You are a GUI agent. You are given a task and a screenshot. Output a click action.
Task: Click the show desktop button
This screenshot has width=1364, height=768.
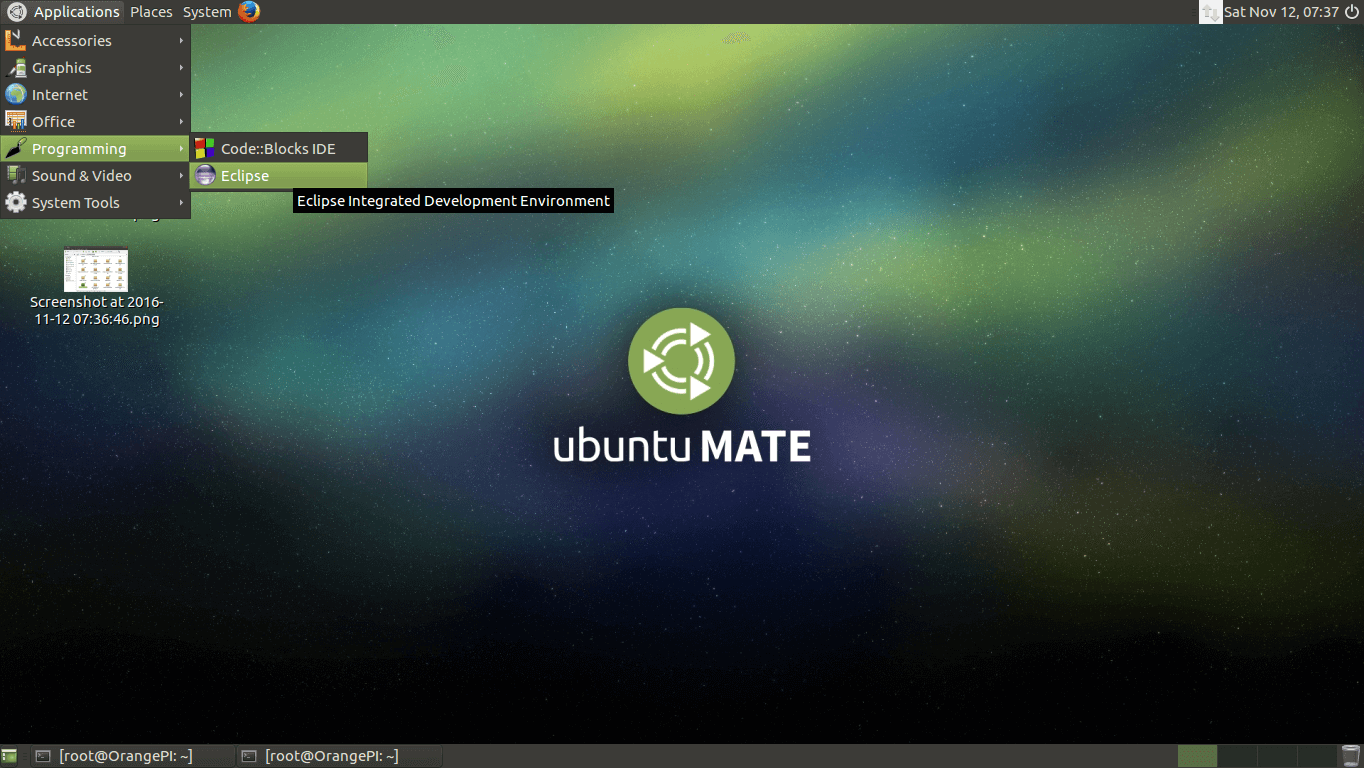pos(11,756)
